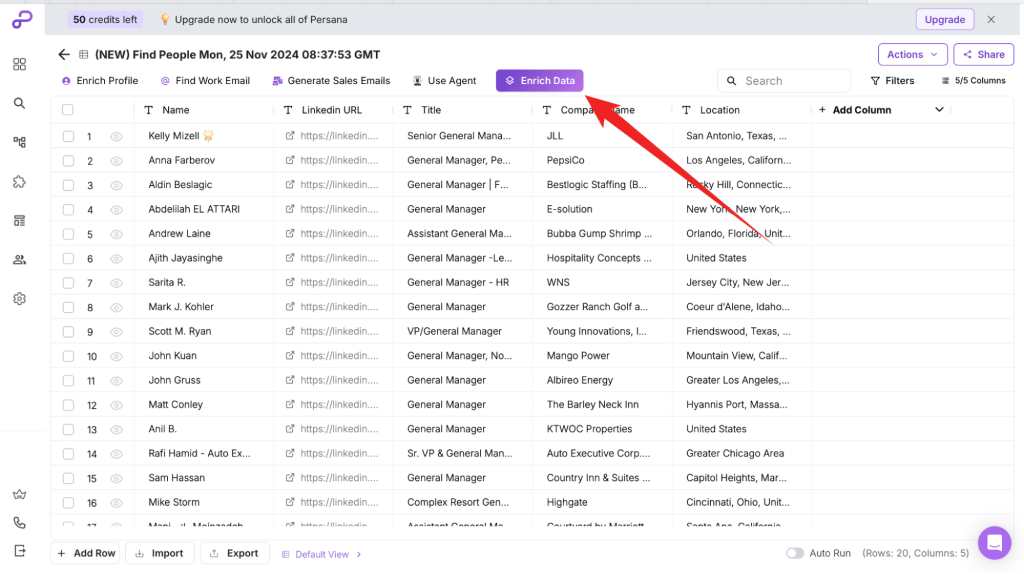Click the Persana logo icon
The height and width of the screenshot is (574, 1024).
(22, 20)
